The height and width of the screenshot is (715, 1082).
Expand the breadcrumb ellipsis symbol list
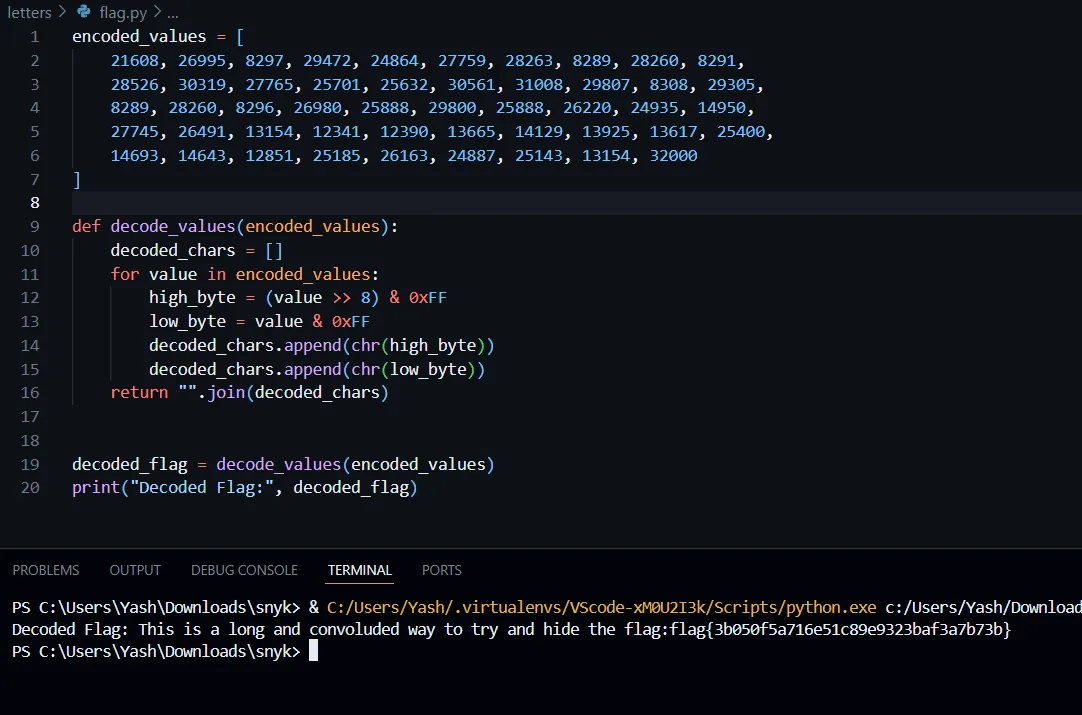[x=172, y=13]
